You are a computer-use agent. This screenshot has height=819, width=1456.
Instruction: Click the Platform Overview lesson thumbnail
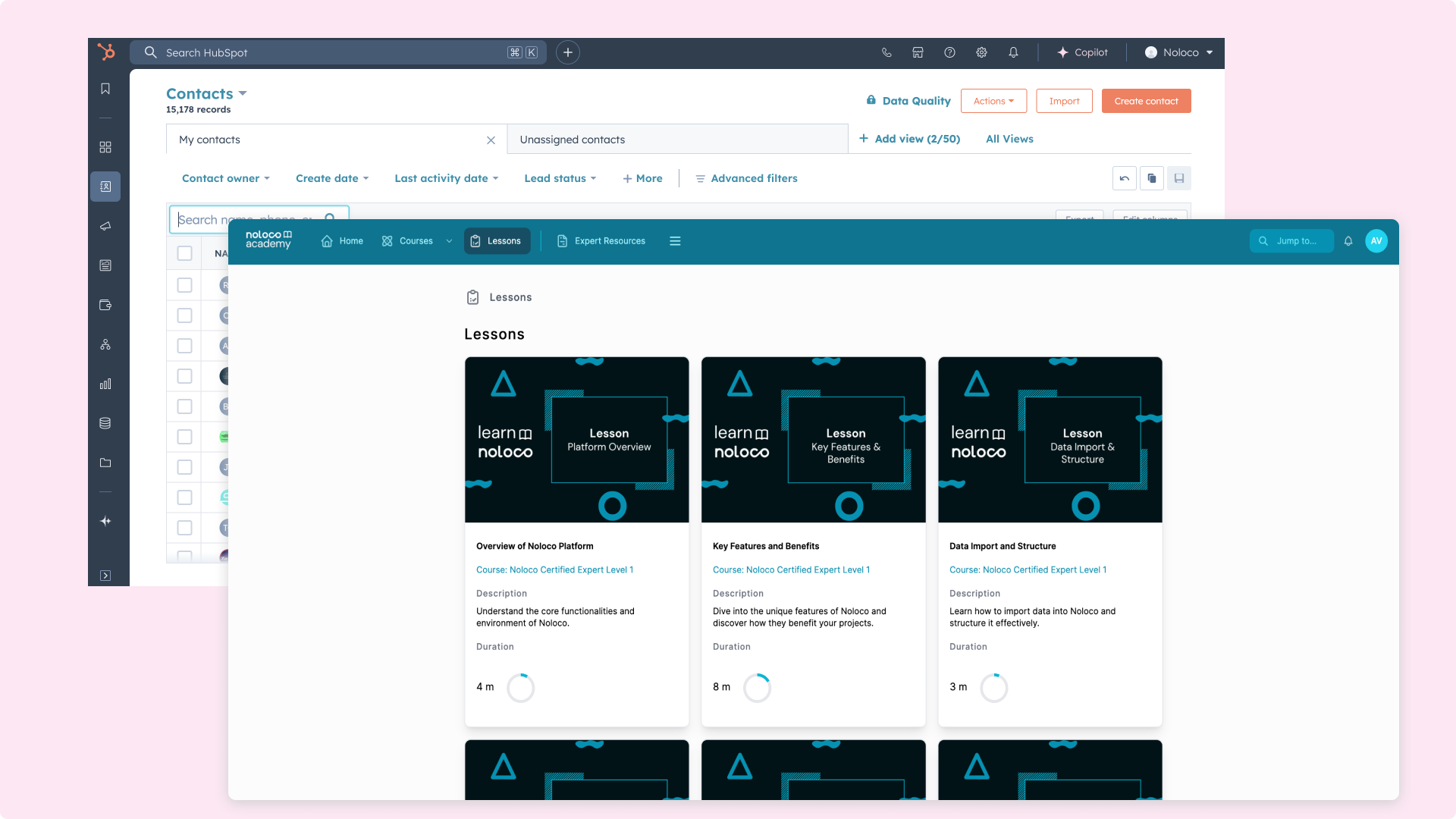576,440
